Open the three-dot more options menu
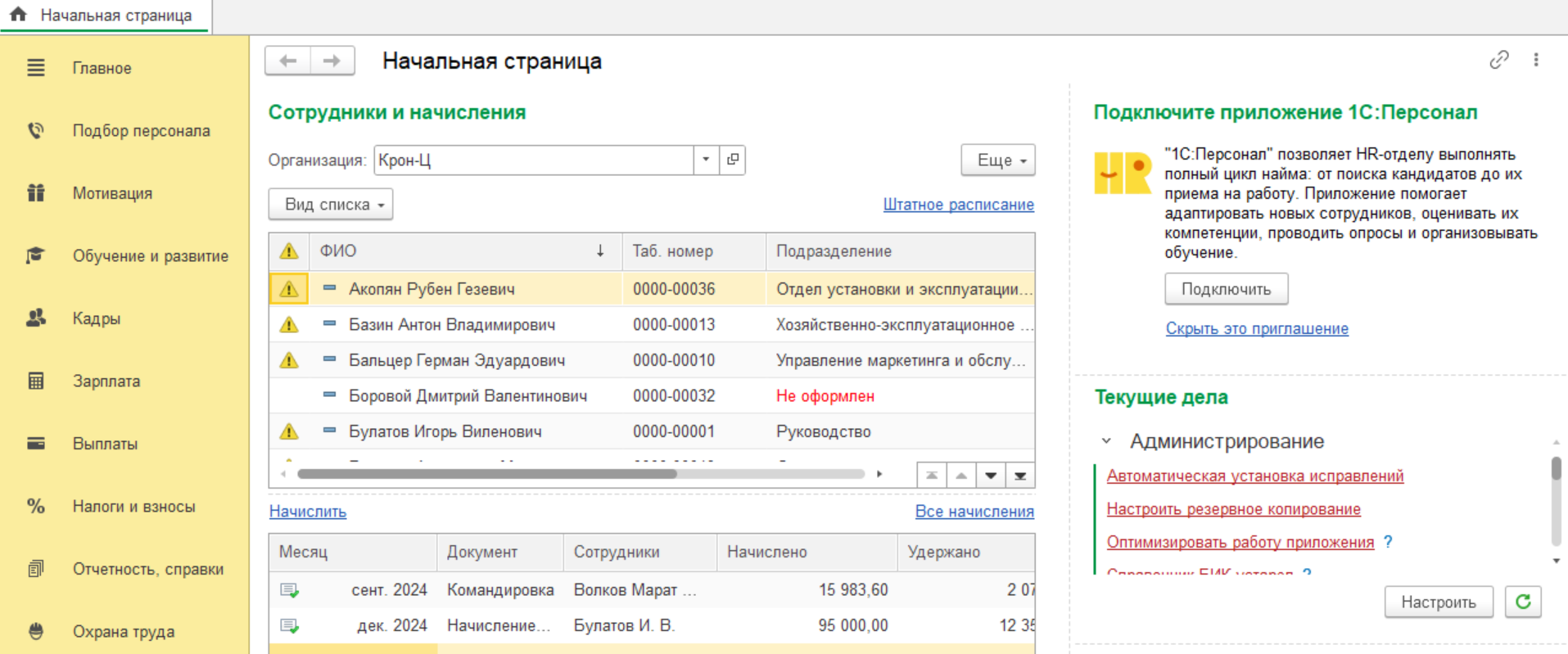Screen dimensions: 1568x654 tap(1536, 60)
